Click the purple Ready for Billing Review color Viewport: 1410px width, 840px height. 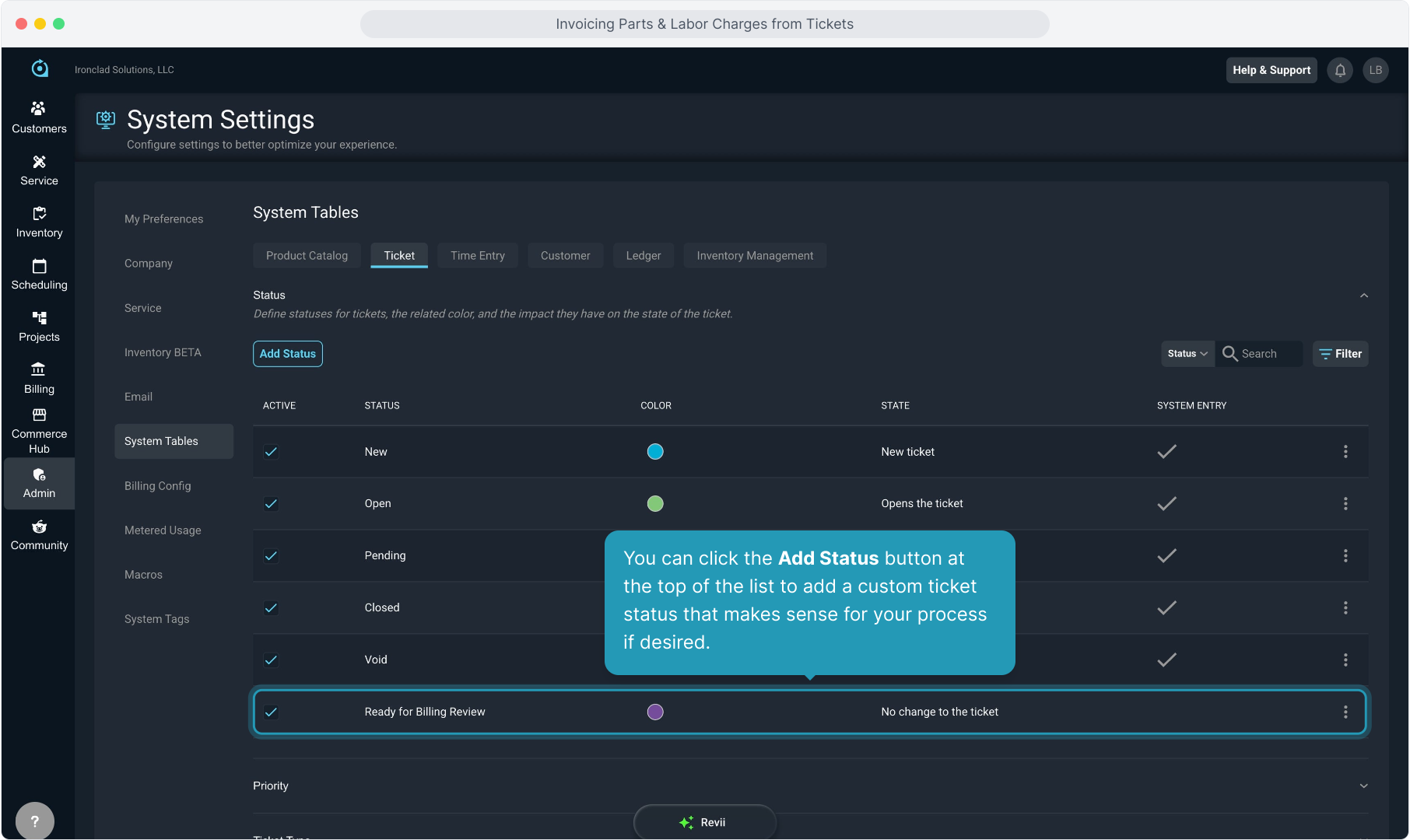655,712
